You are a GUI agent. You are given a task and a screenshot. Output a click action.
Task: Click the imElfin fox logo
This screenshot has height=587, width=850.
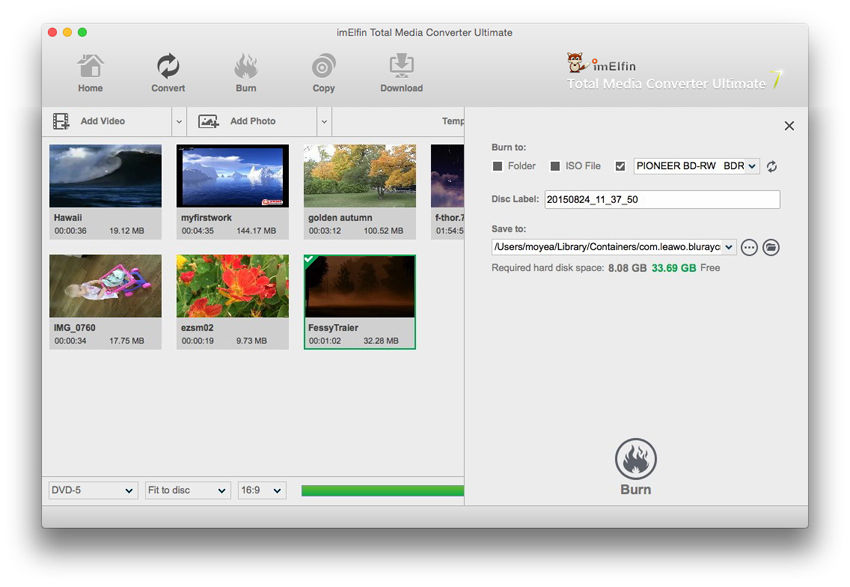[x=575, y=62]
